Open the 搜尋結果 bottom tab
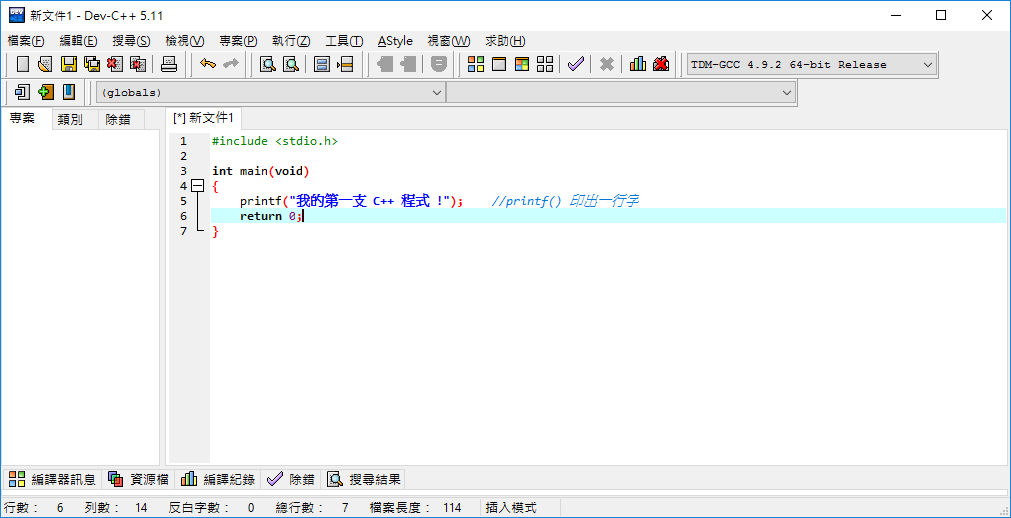 coord(364,479)
